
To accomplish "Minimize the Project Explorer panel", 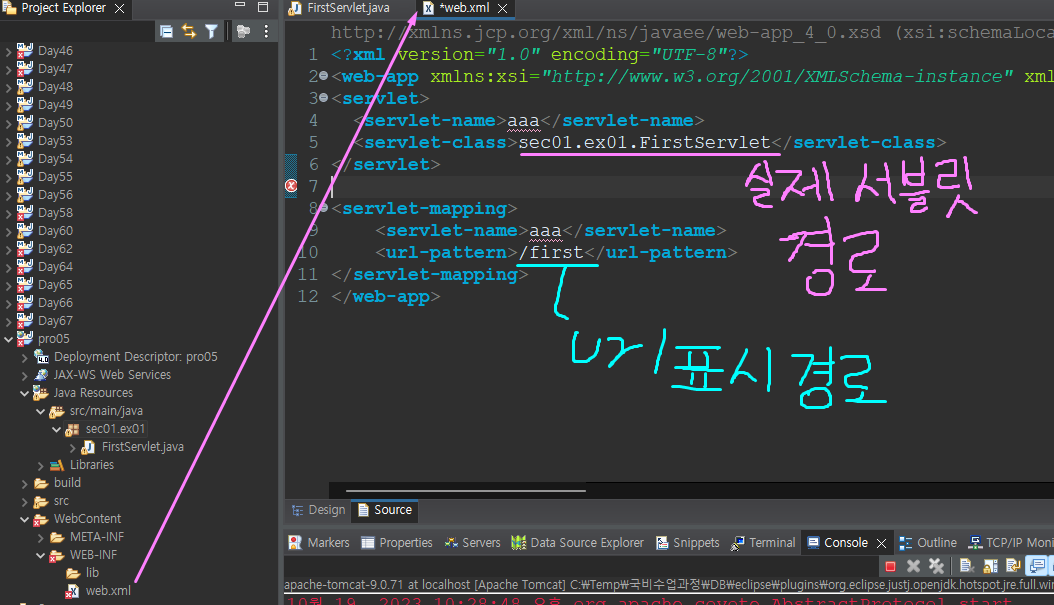I will (240, 5).
